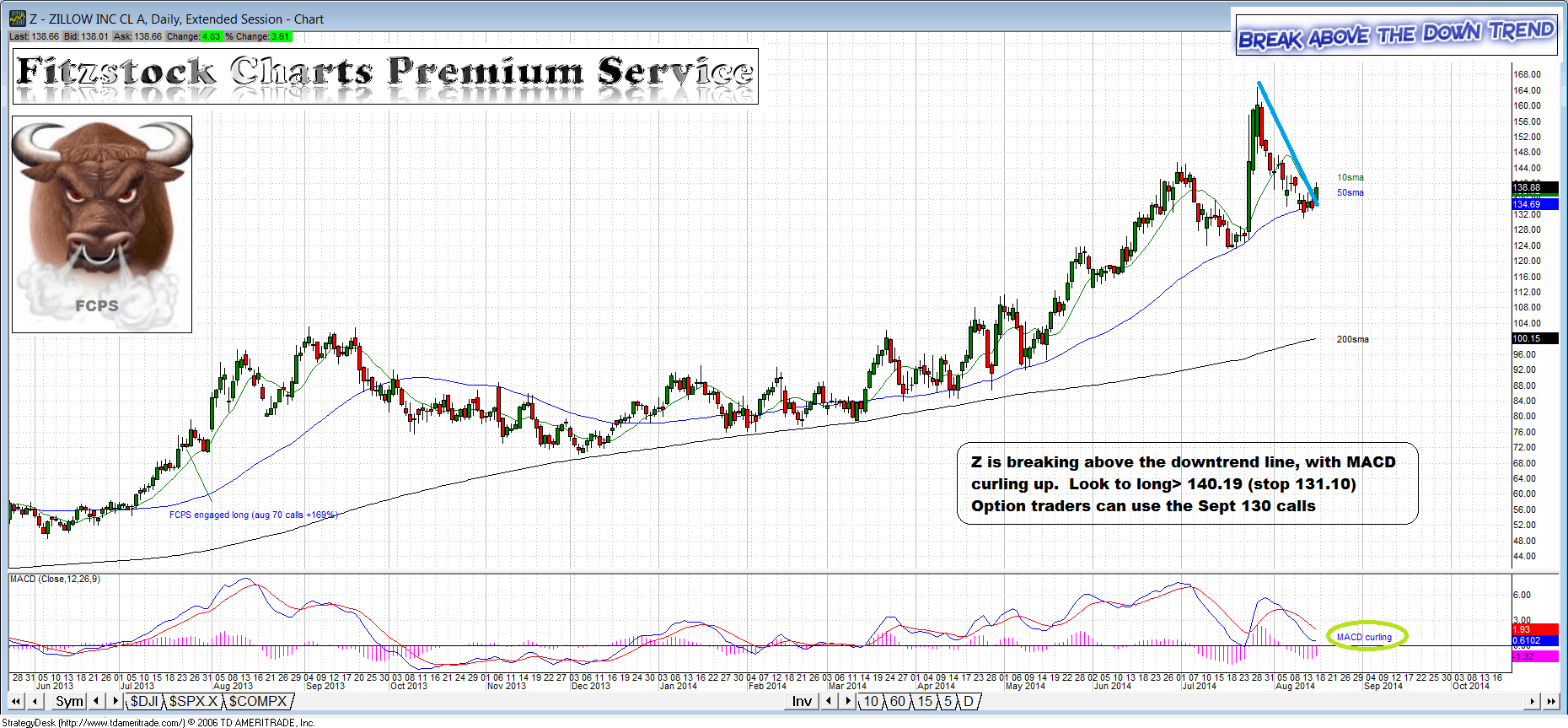Click the previous arrow left of Sym

35,701
